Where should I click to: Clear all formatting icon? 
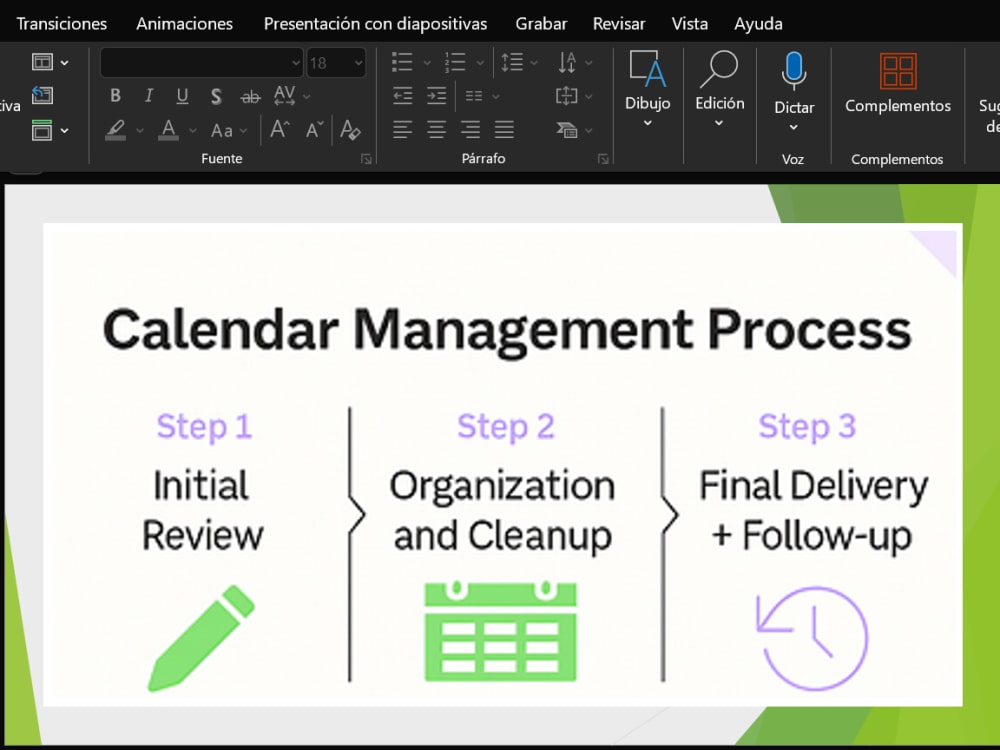[x=350, y=130]
